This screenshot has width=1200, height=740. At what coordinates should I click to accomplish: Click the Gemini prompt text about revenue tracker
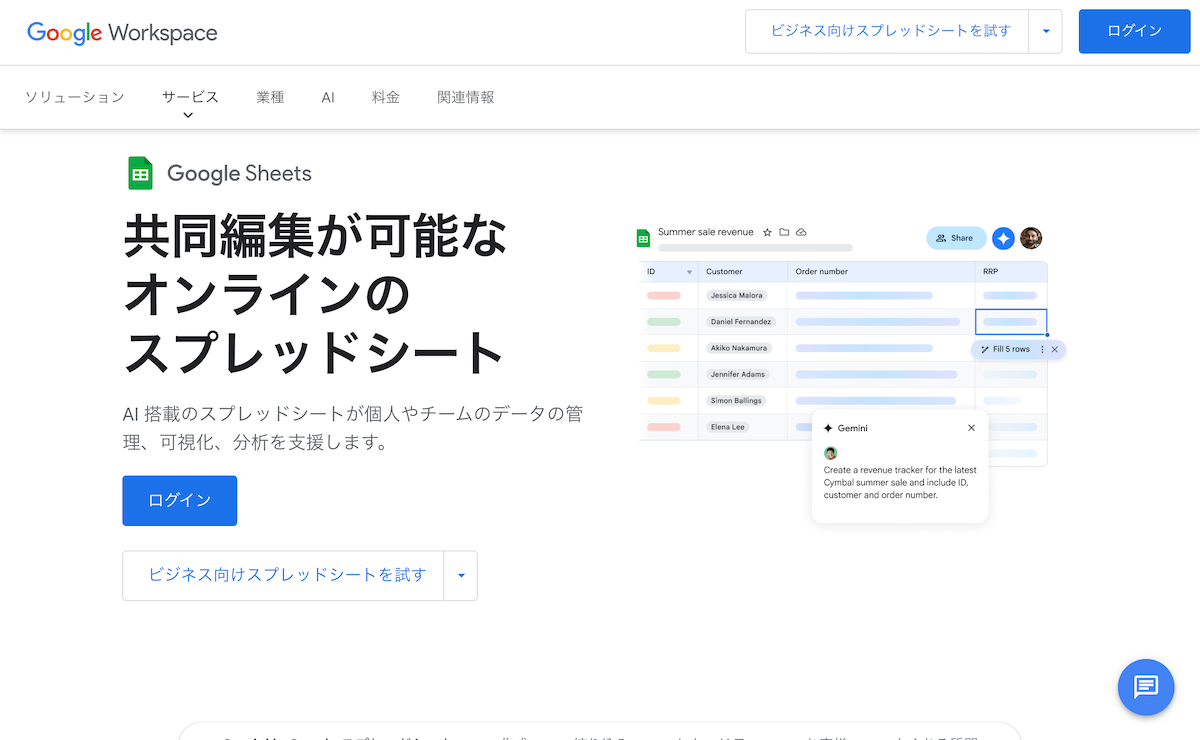[x=900, y=482]
